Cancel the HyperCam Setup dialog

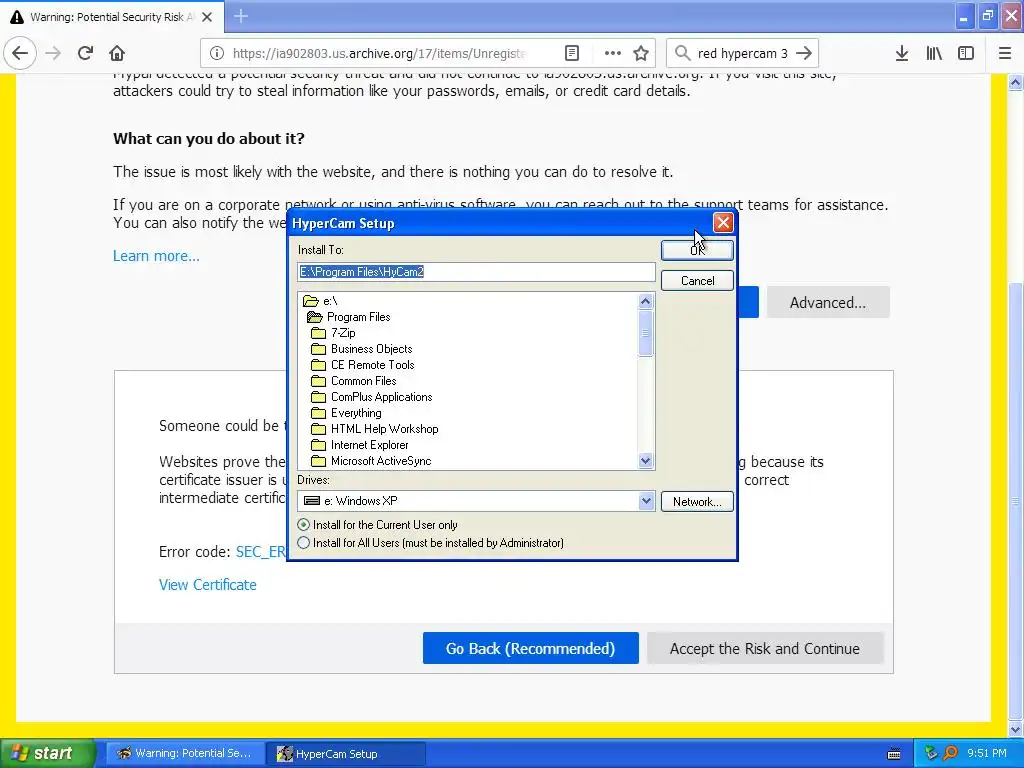point(697,281)
